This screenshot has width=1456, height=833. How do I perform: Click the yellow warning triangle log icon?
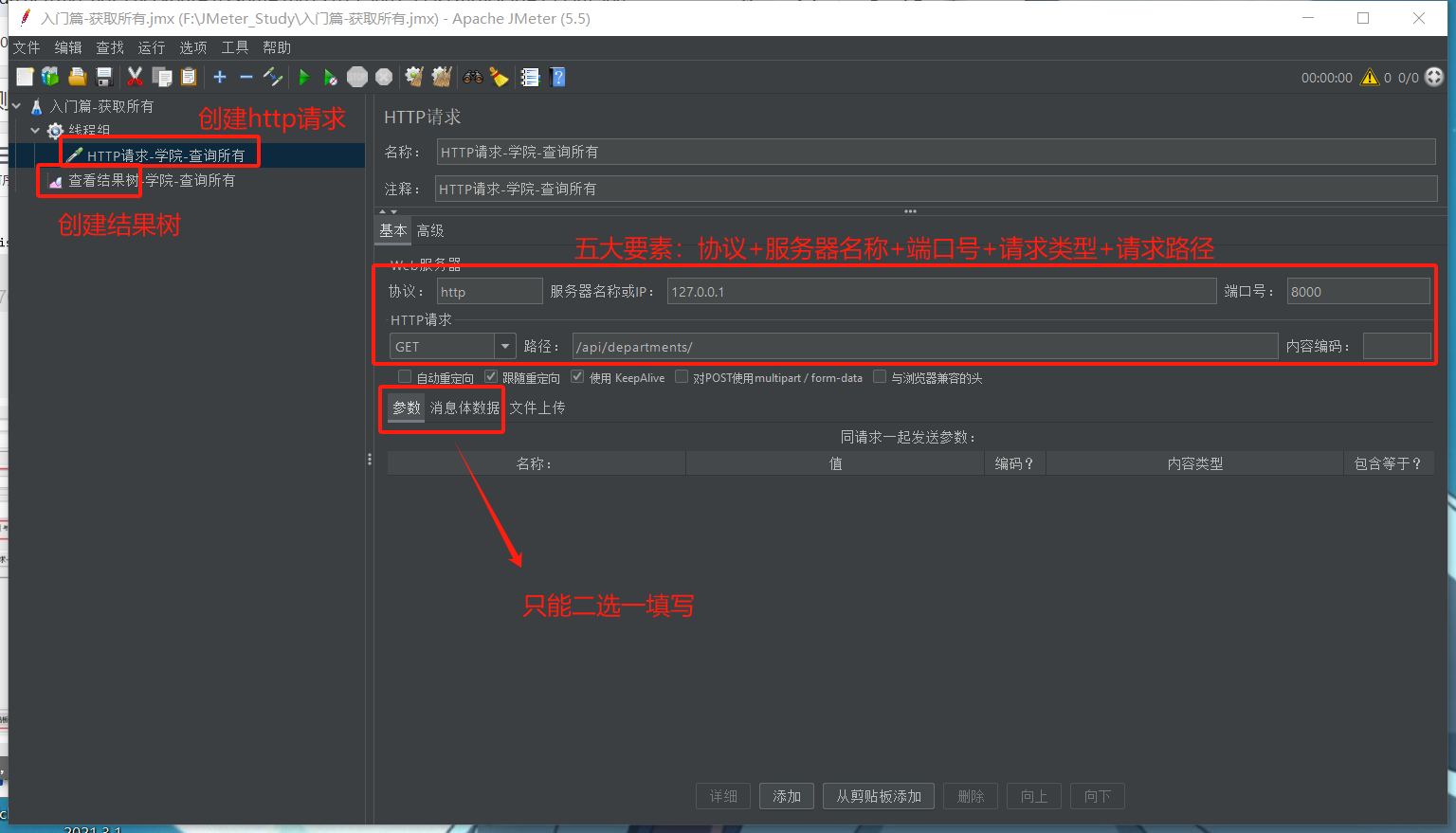[1370, 78]
